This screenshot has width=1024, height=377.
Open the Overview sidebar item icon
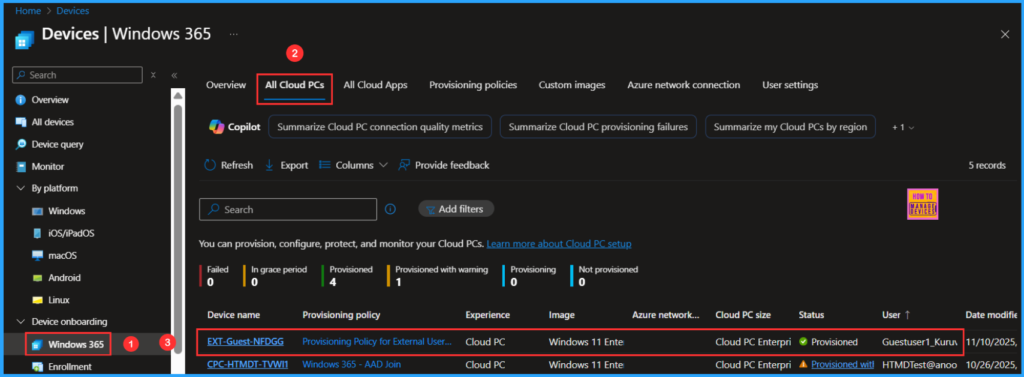click(20, 100)
